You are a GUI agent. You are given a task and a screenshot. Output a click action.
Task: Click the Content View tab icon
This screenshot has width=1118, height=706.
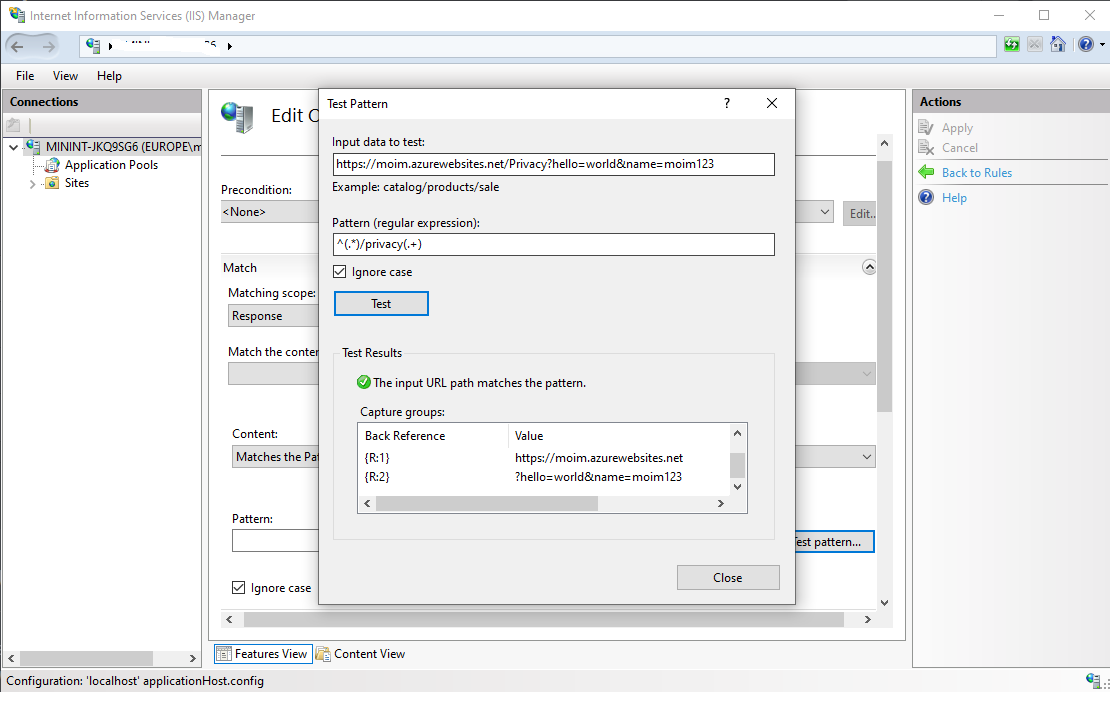tap(323, 654)
